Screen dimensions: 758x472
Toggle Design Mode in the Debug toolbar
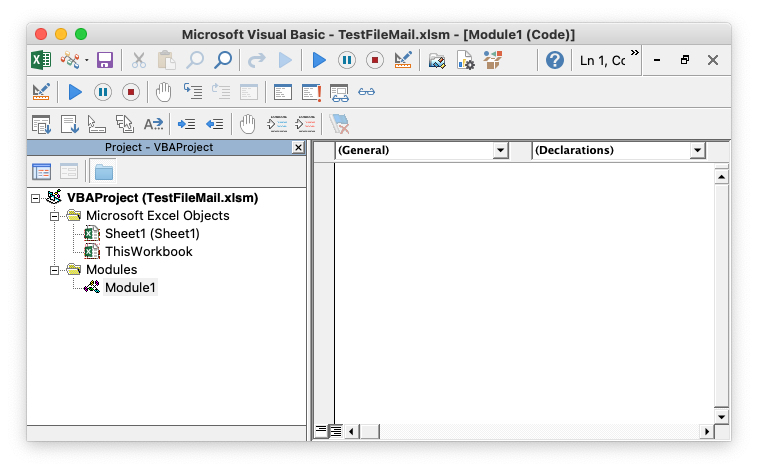coord(41,92)
